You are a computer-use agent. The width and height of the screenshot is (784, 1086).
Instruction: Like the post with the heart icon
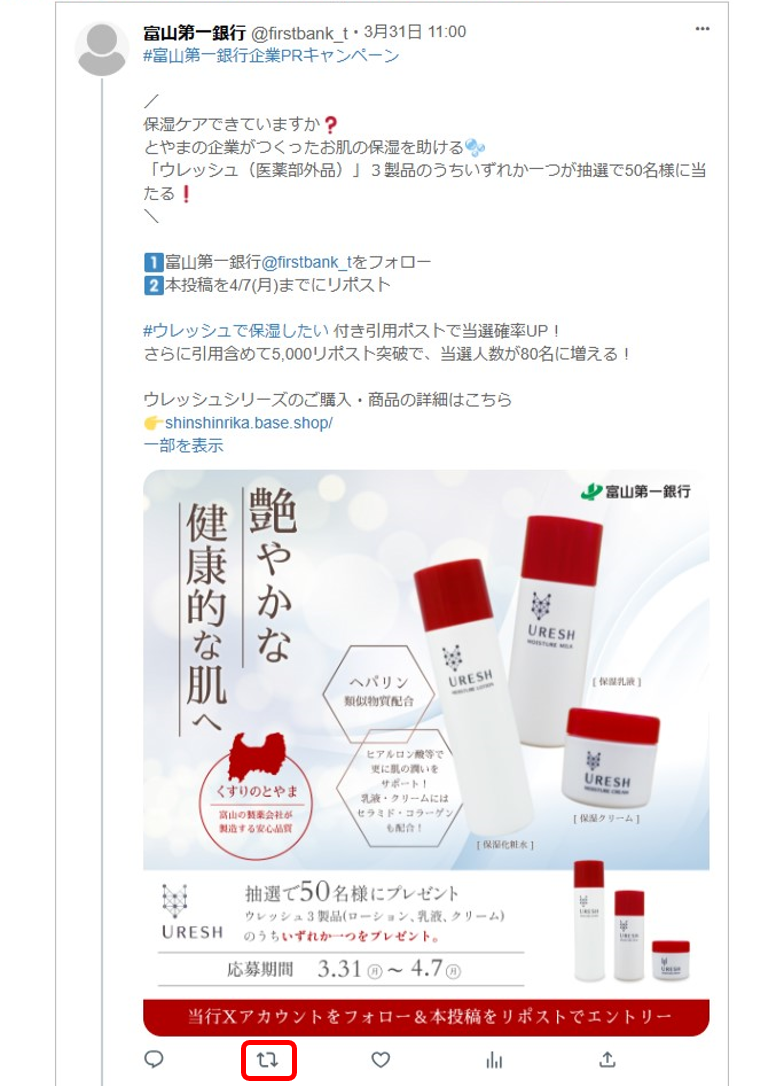[x=381, y=1059]
